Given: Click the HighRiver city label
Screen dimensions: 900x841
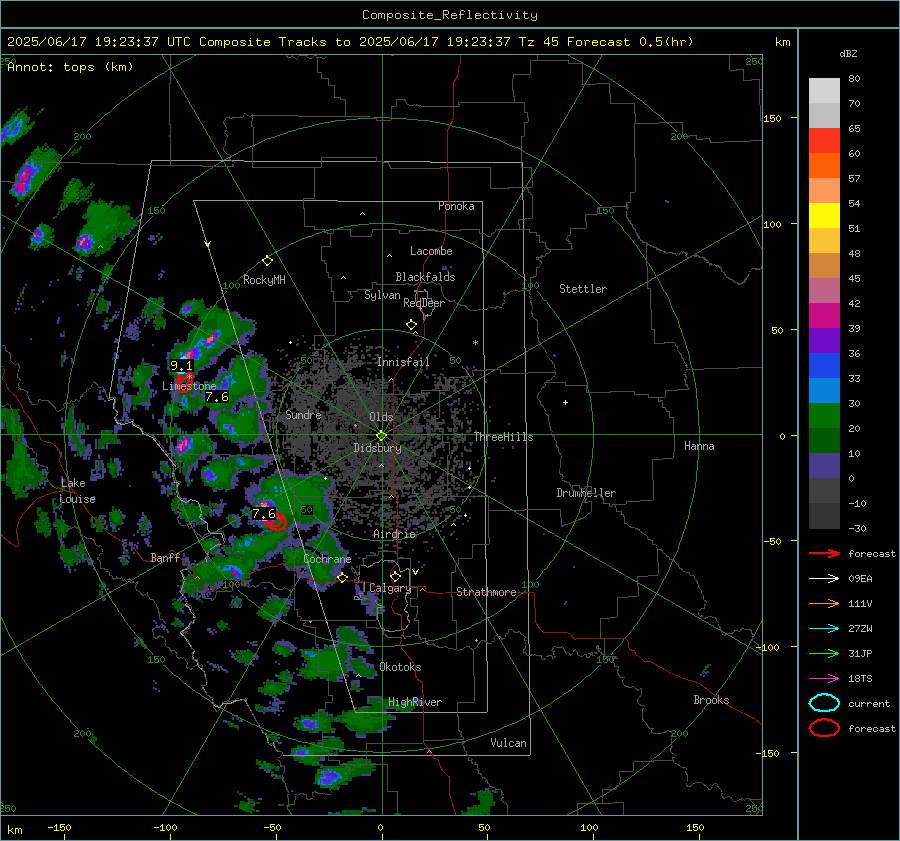Looking at the screenshot, I should point(415,702).
